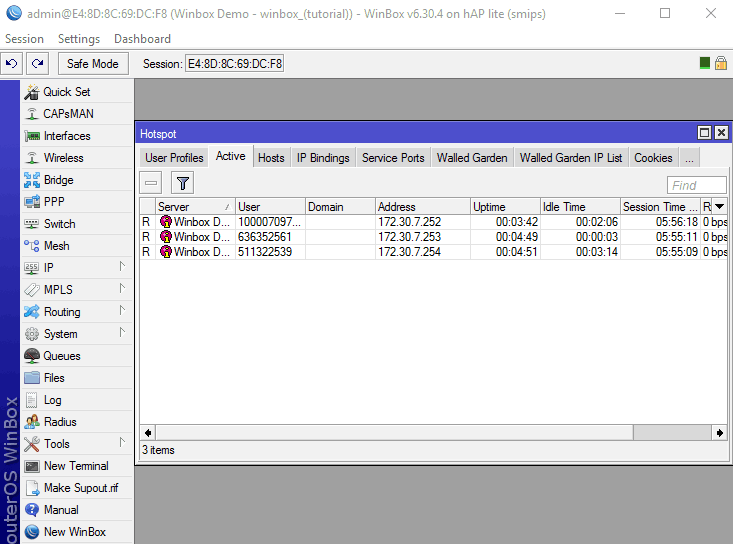Launch New WinBox from sidebar
This screenshot has height=544, width=733.
pyautogui.click(x=75, y=532)
